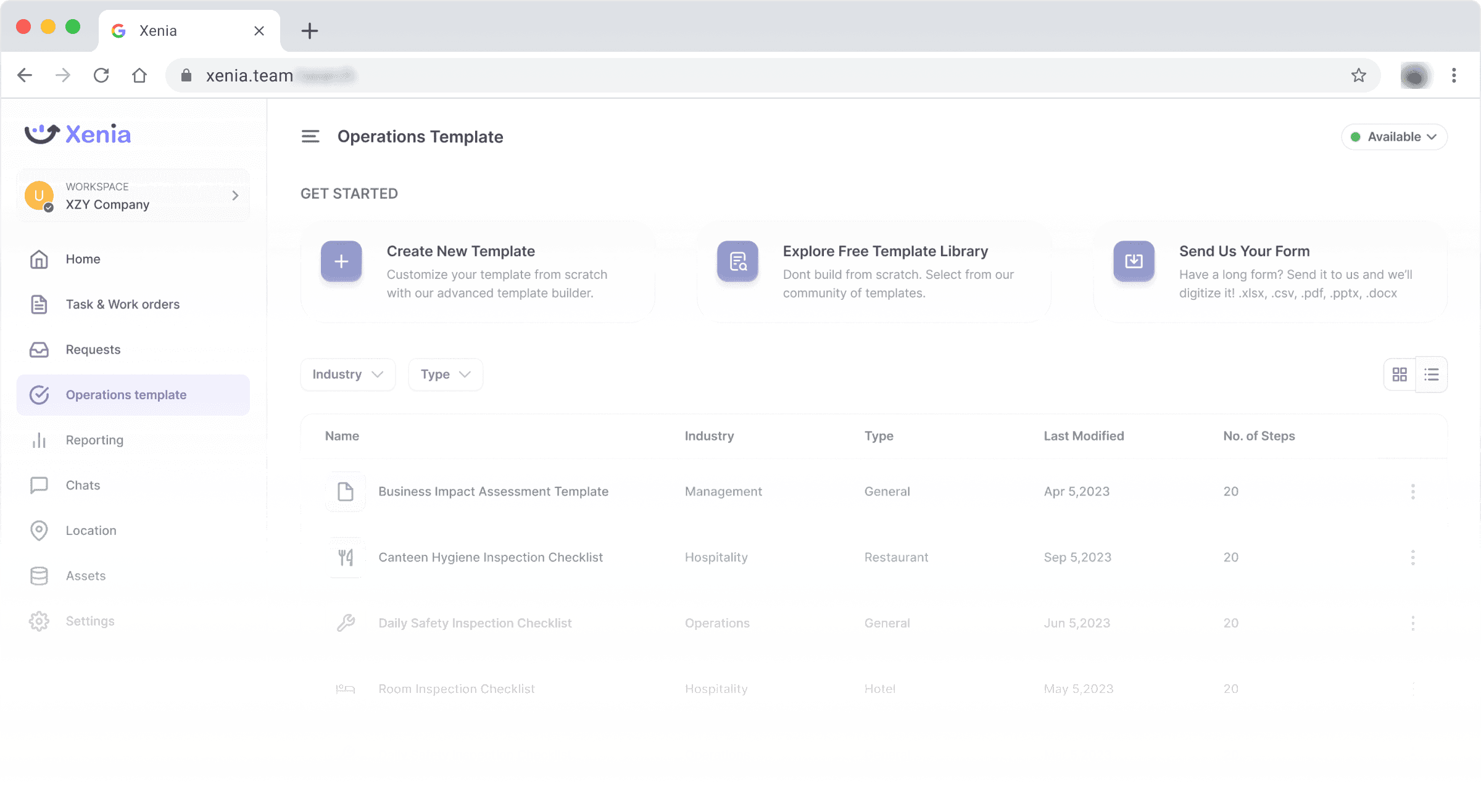The width and height of the screenshot is (1481, 812).
Task: Click the hamburger menu icon beside Operations Template
Action: (x=310, y=136)
